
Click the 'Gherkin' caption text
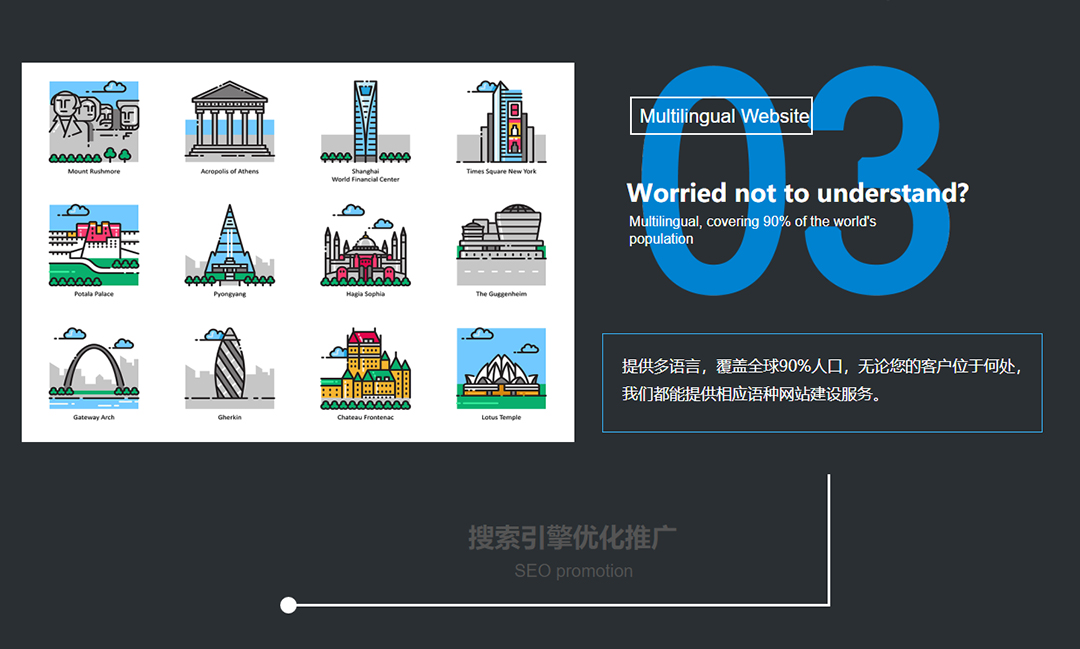tap(229, 418)
